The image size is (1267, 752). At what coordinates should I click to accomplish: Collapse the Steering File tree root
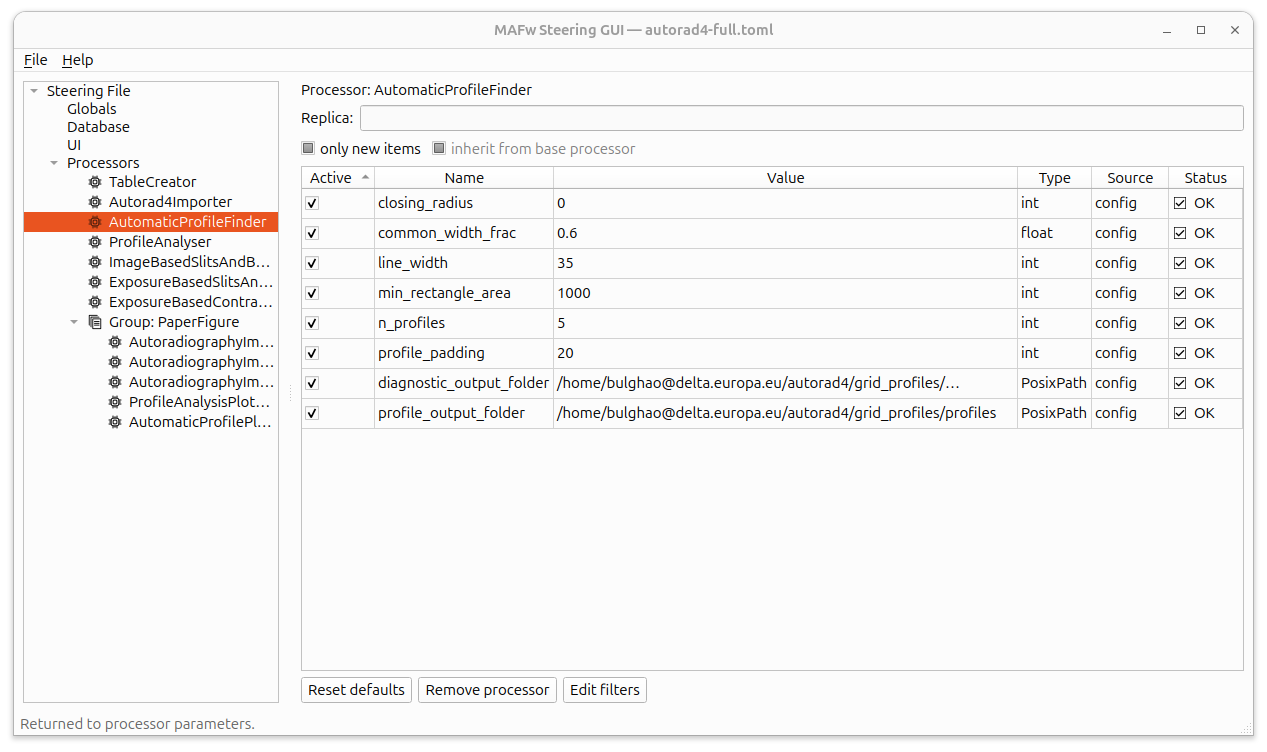[33, 90]
